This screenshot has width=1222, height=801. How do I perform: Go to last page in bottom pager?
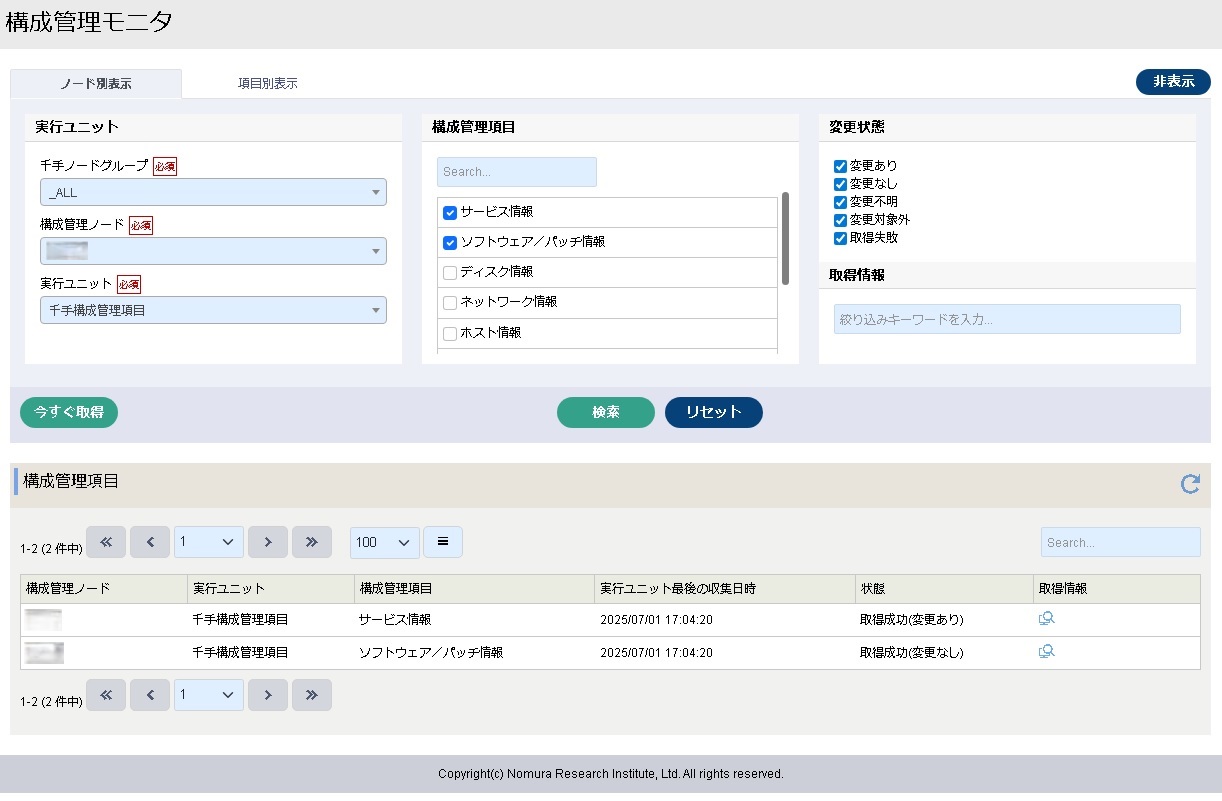pos(312,695)
